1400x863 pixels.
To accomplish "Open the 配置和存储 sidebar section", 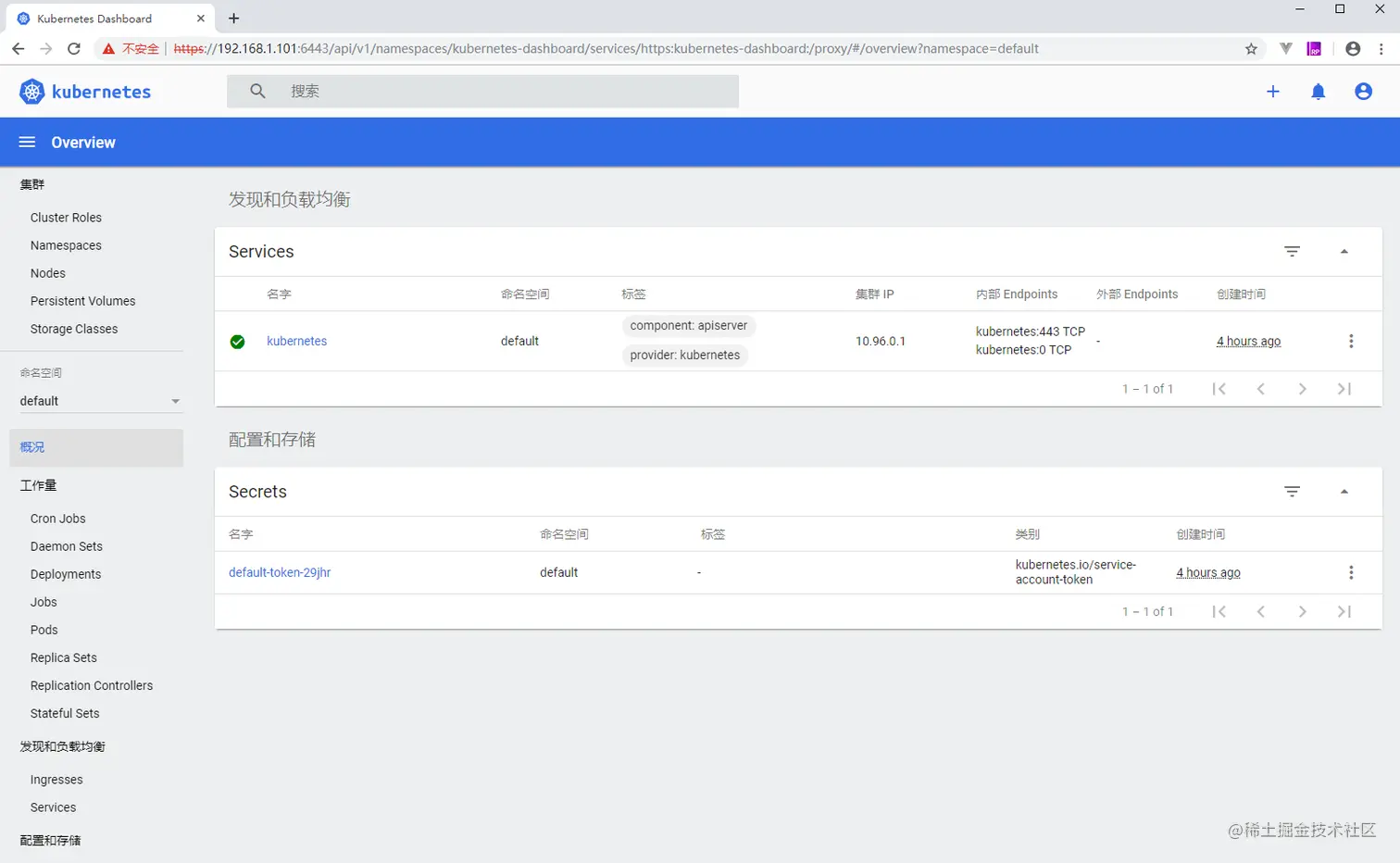I will (x=50, y=841).
